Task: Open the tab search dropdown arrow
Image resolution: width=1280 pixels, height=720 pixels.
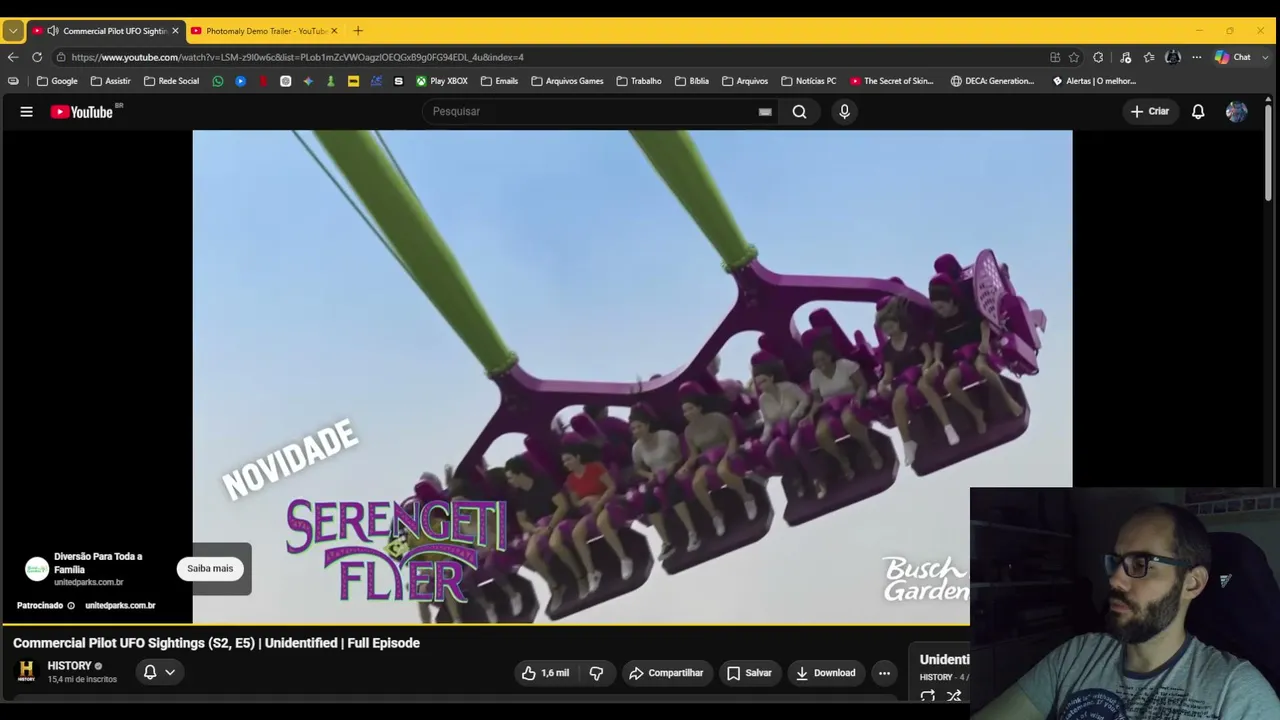Action: 13,31
